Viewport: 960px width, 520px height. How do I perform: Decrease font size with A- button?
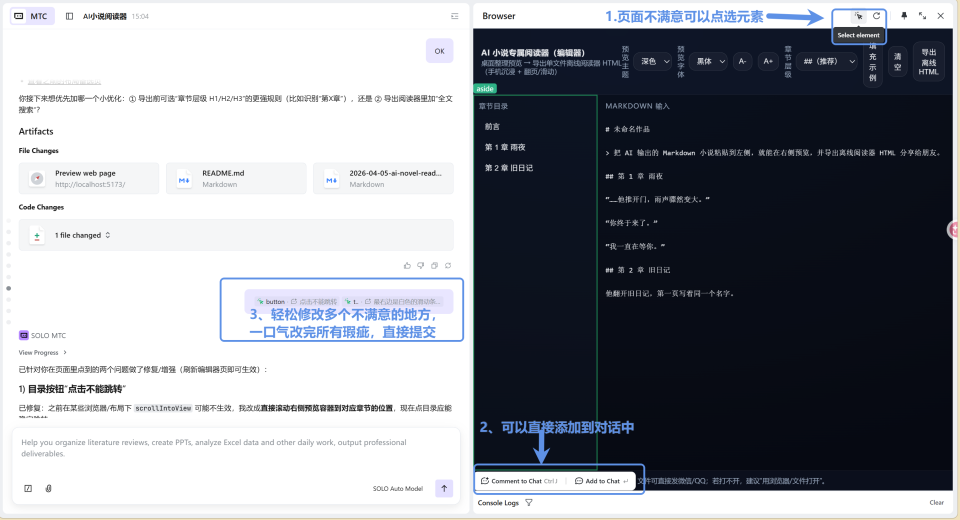742,61
